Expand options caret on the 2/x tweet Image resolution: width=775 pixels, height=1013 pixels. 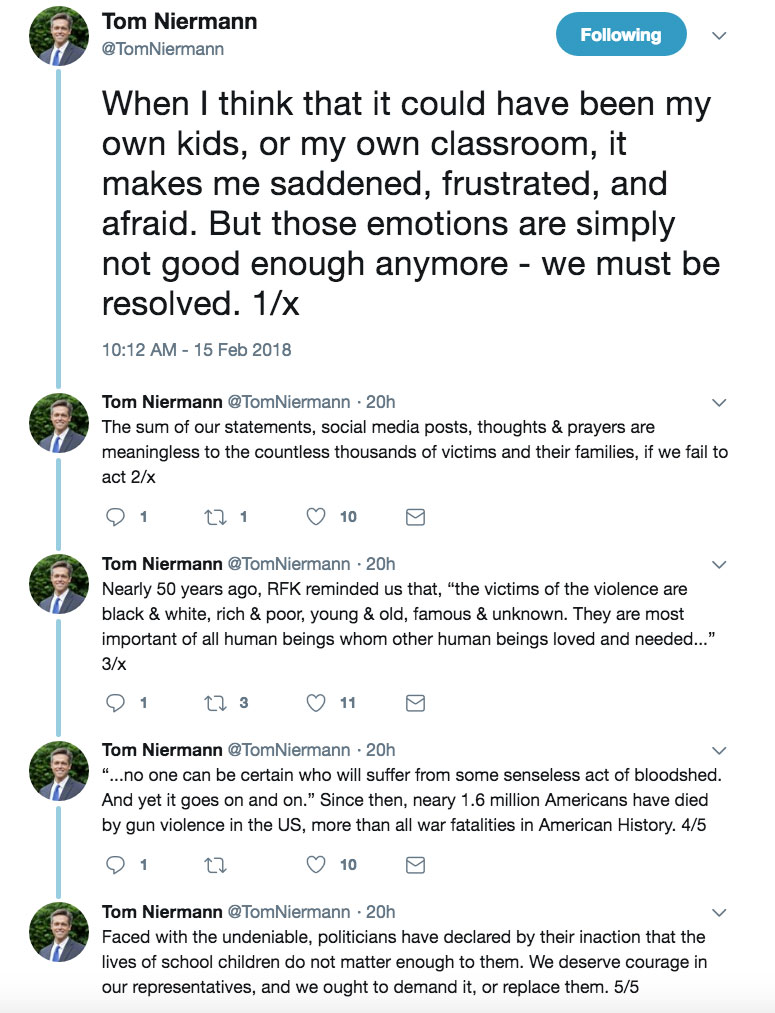[718, 403]
